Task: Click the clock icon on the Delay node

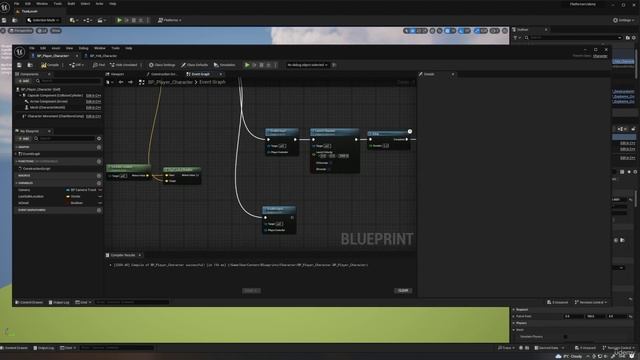Action: click(x=410, y=131)
